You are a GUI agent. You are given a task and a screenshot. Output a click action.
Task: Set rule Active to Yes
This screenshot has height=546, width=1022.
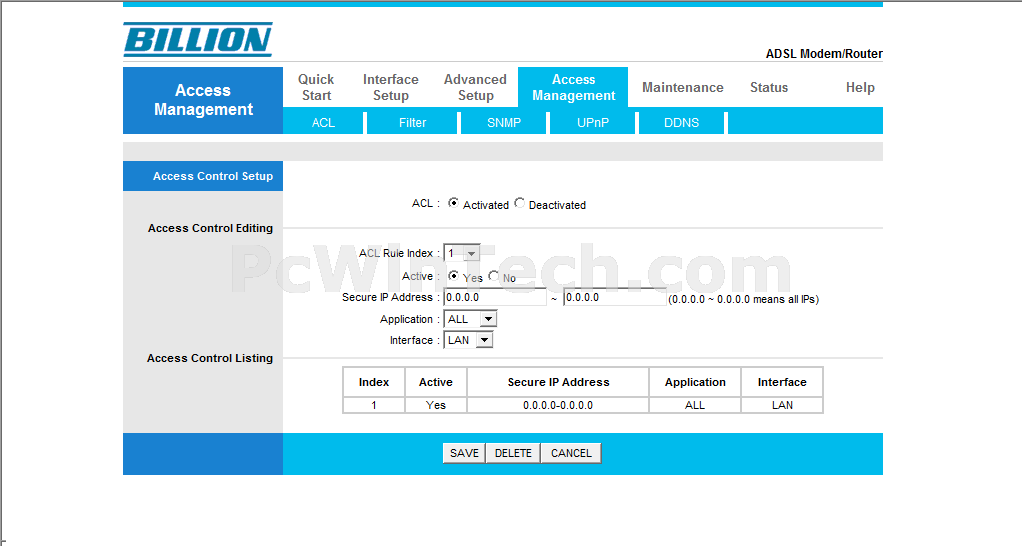(454, 276)
